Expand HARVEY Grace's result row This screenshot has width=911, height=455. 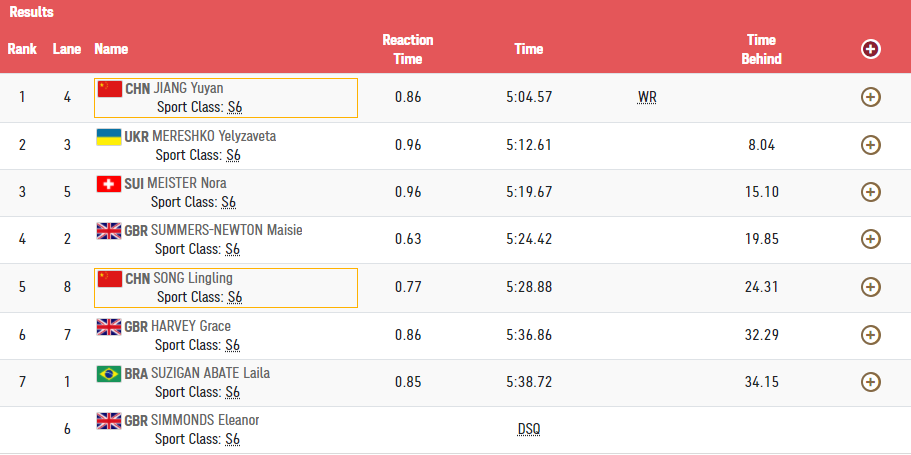[x=870, y=334]
